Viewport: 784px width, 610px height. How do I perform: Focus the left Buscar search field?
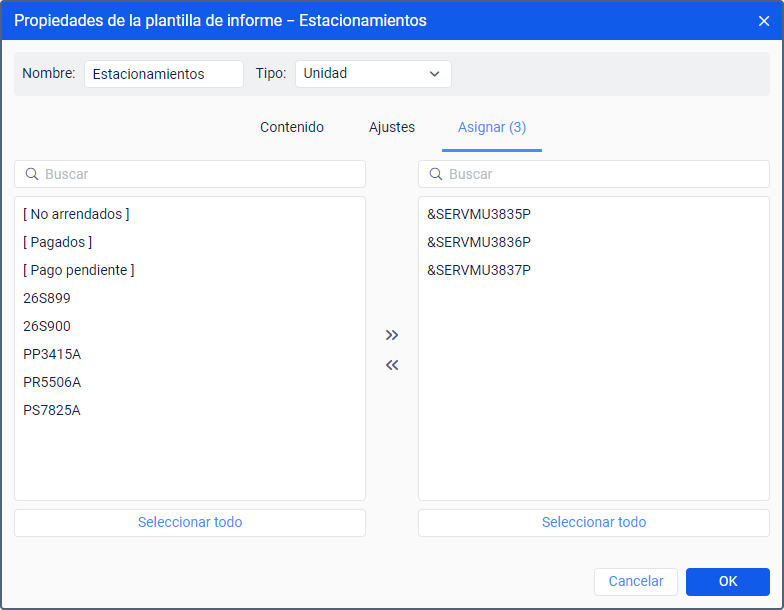pos(190,174)
